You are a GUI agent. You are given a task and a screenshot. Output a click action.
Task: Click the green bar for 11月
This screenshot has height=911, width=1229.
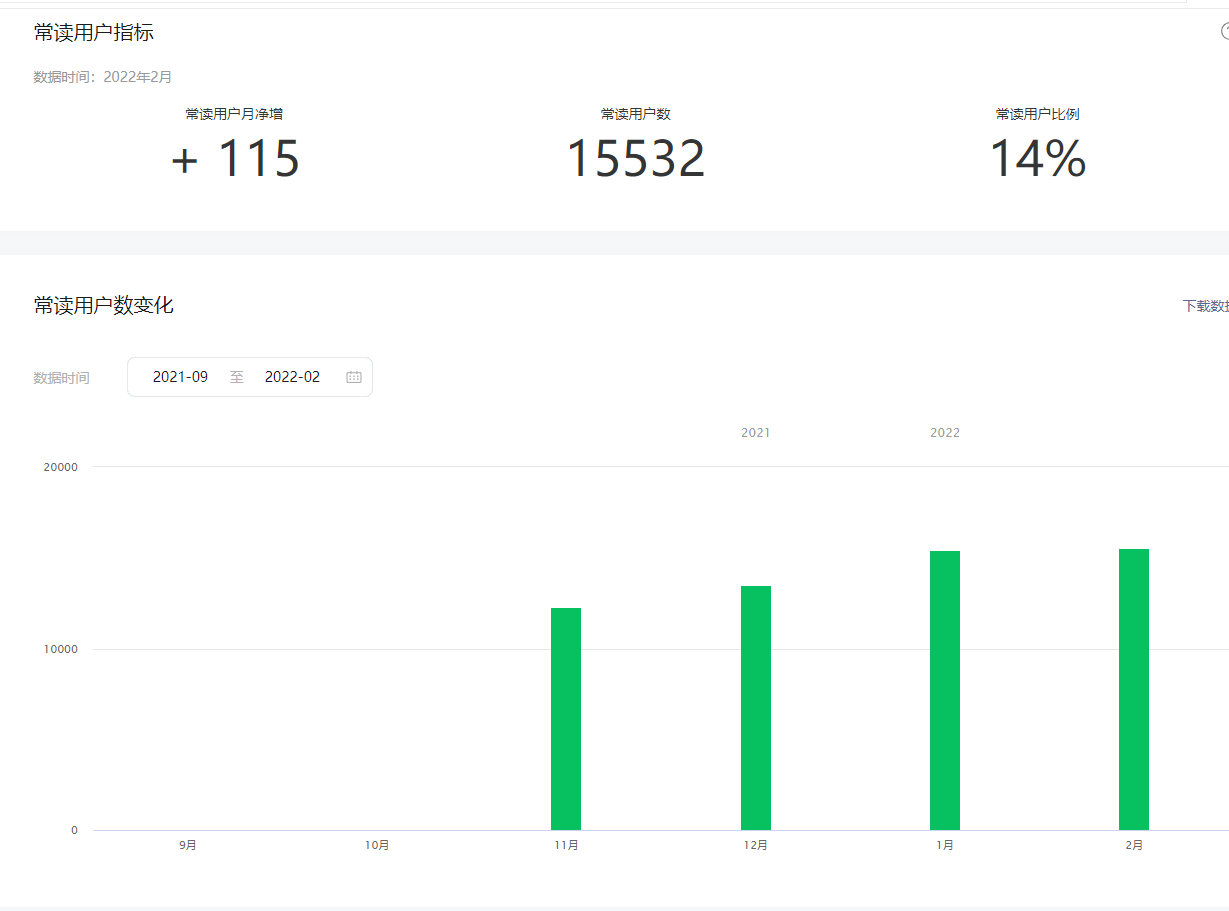pyautogui.click(x=566, y=718)
